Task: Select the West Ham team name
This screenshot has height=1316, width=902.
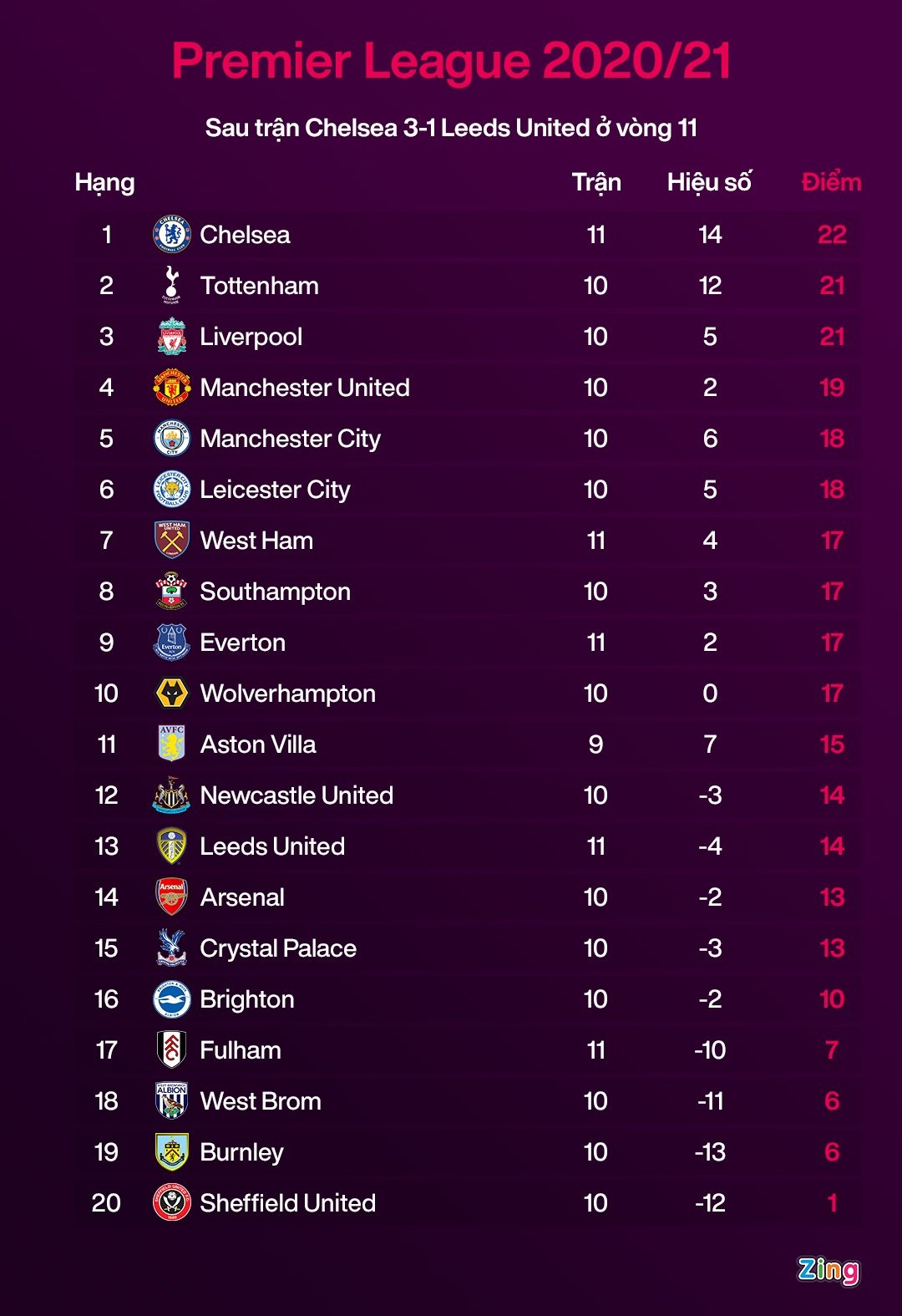Action: [256, 541]
